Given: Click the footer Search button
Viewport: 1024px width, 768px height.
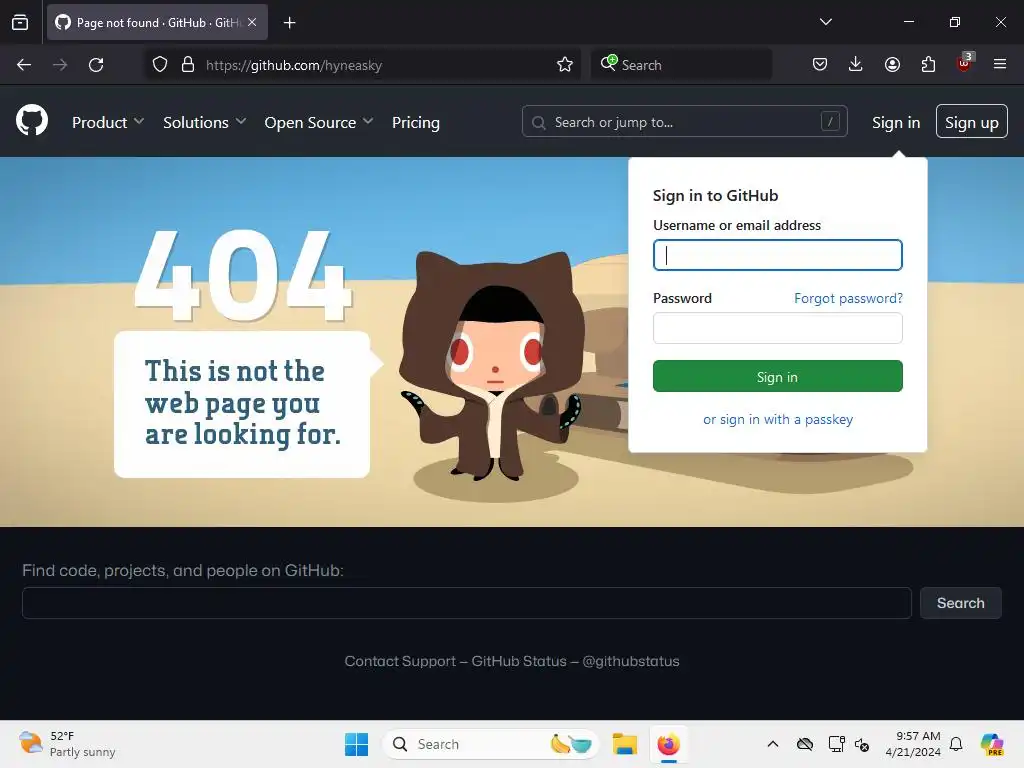Looking at the screenshot, I should pos(960,603).
